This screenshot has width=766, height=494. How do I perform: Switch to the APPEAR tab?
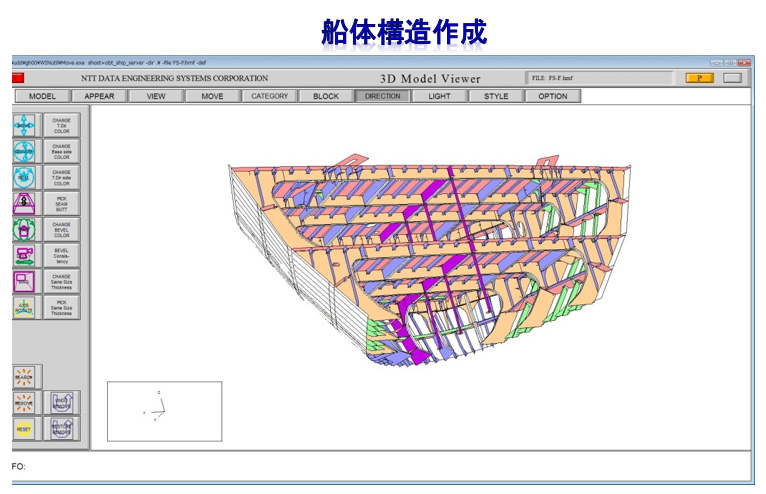(x=100, y=96)
